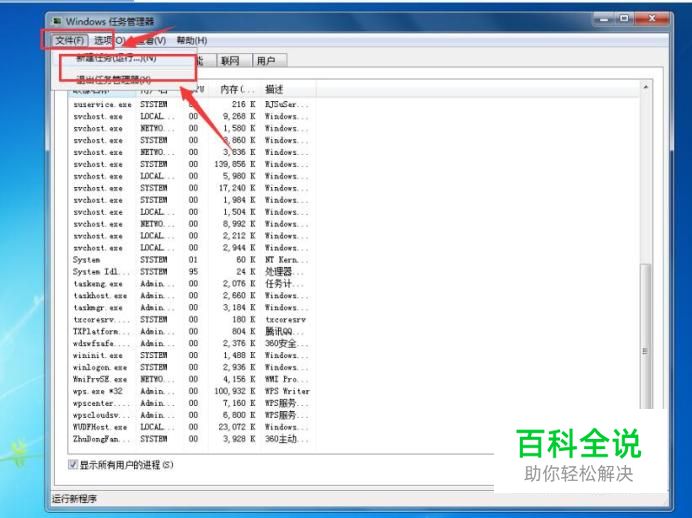Maximize the Task Manager window
The height and width of the screenshot is (518, 692).
(624, 19)
